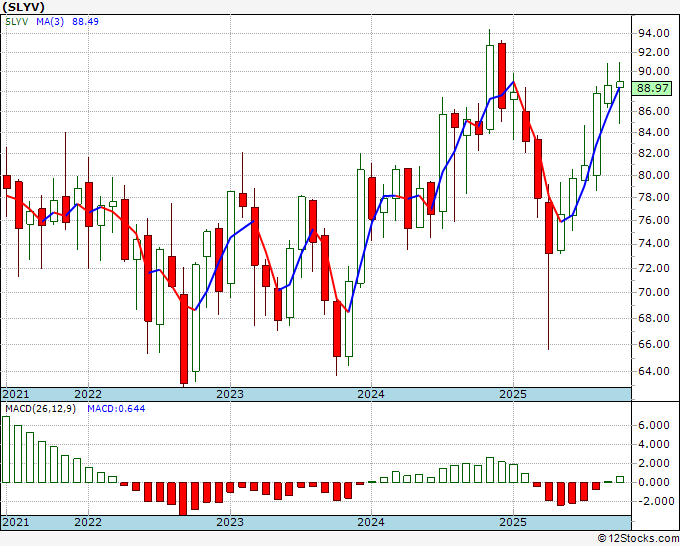
Task: Select the 68.00 price axis label
Action: tap(653, 318)
